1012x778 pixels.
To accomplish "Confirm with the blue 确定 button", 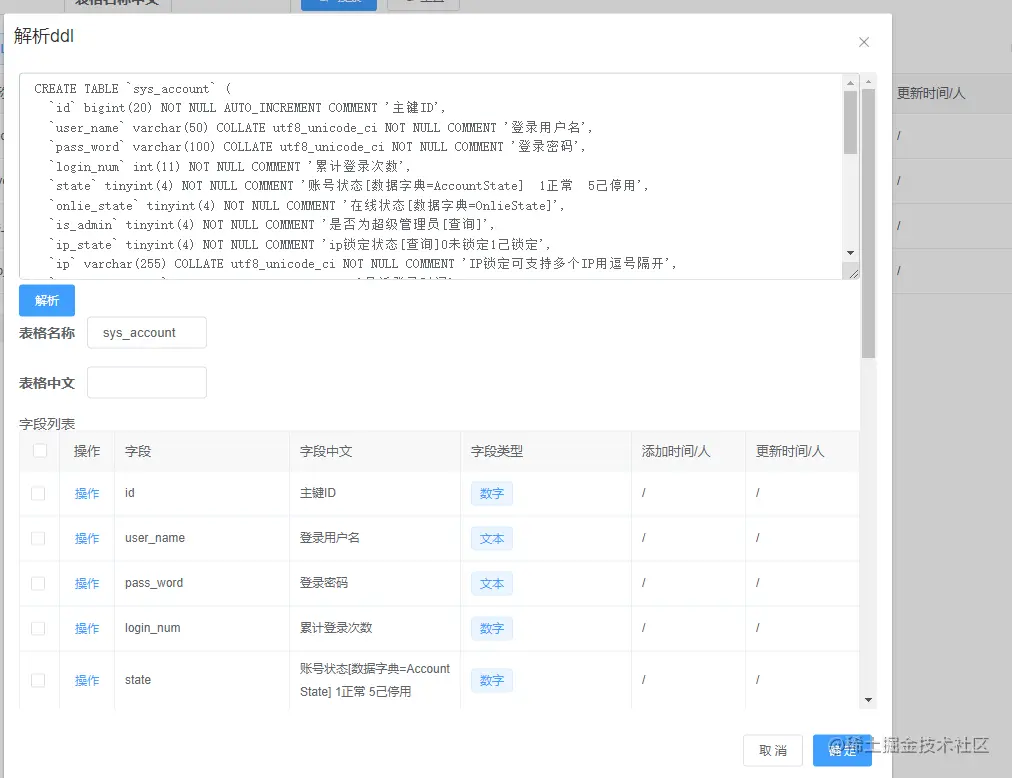I will point(842,750).
